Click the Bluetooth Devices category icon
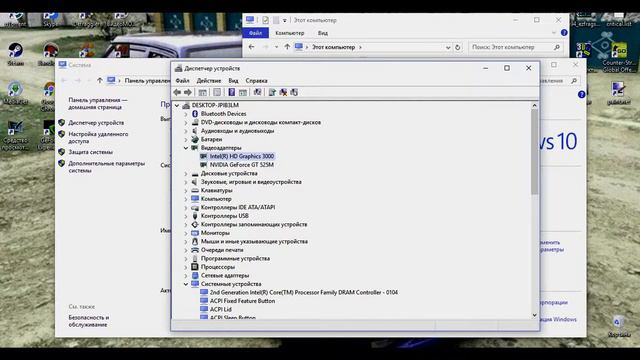Image resolution: width=640 pixels, height=360 pixels. (x=195, y=114)
